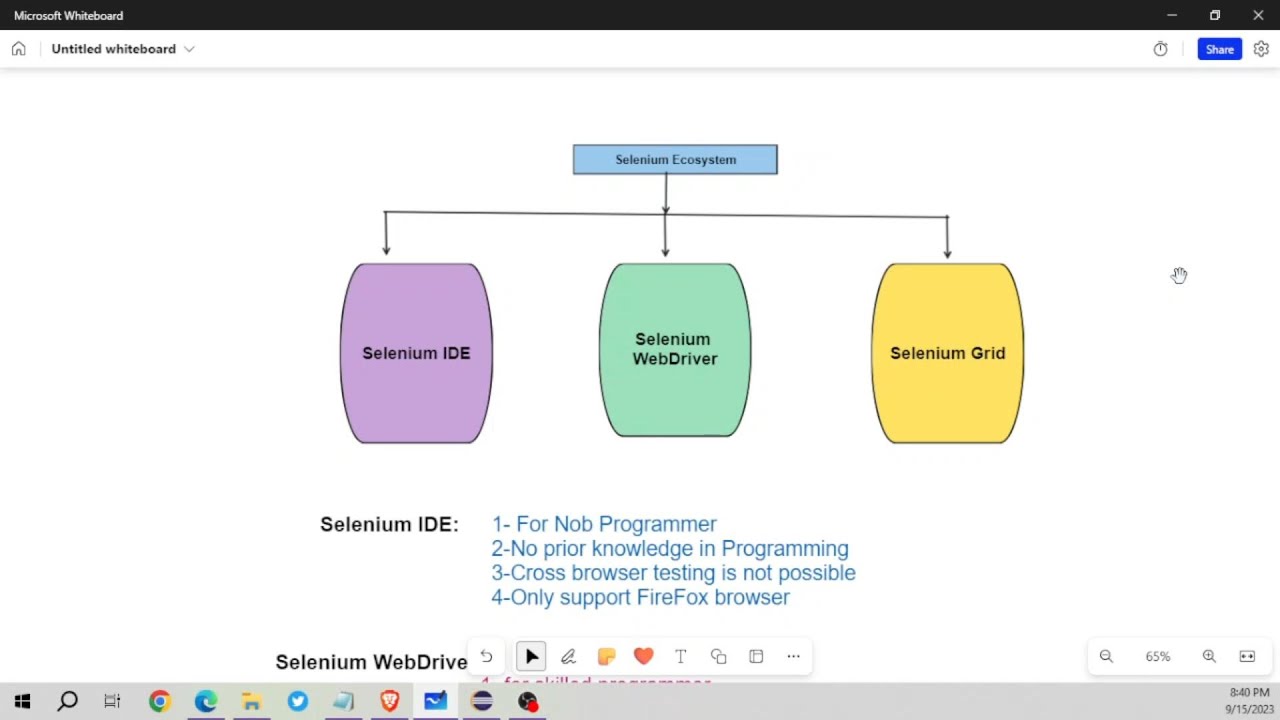
Task: Click the "Selenium IDE:" heading text
Action: click(x=389, y=524)
